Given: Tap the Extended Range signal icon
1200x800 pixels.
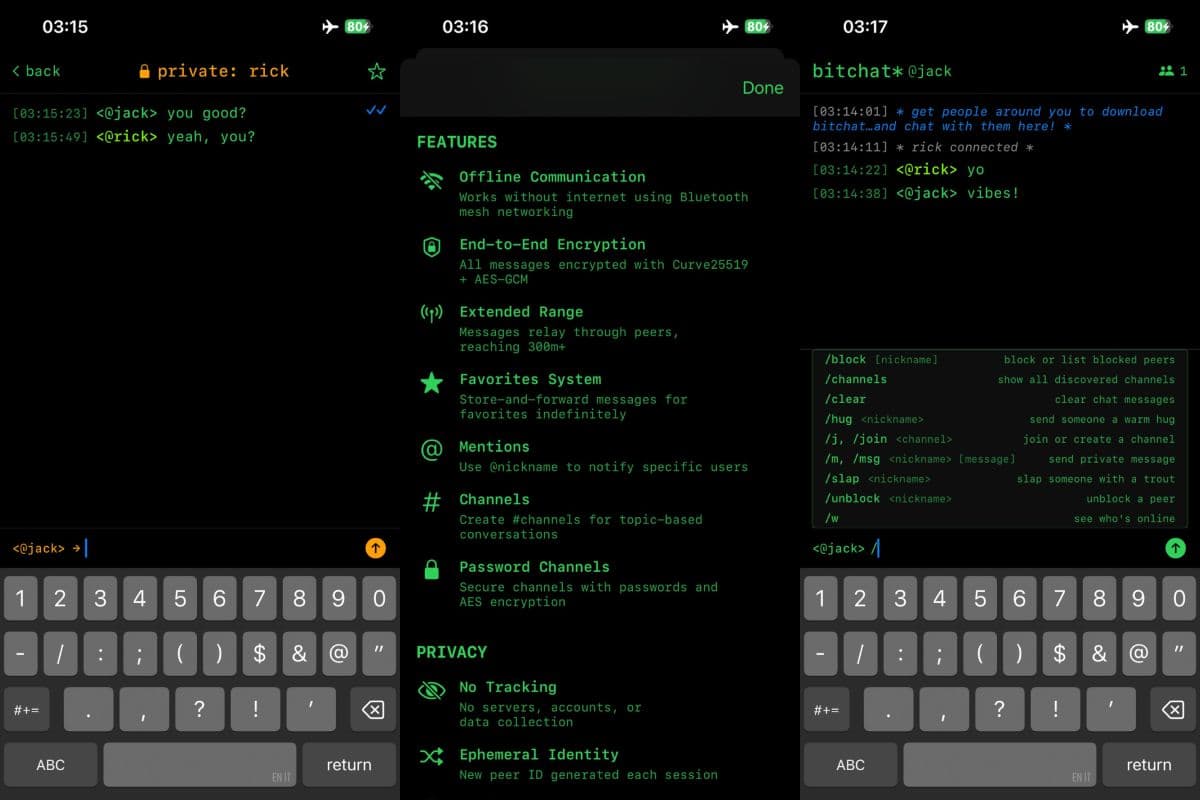Looking at the screenshot, I should [432, 314].
